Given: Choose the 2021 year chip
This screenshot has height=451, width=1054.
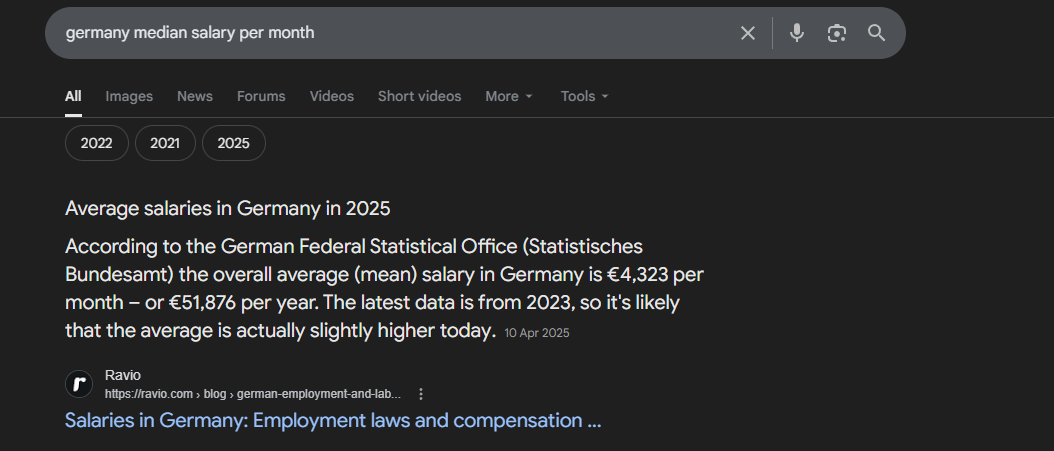Looking at the screenshot, I should tap(165, 143).
